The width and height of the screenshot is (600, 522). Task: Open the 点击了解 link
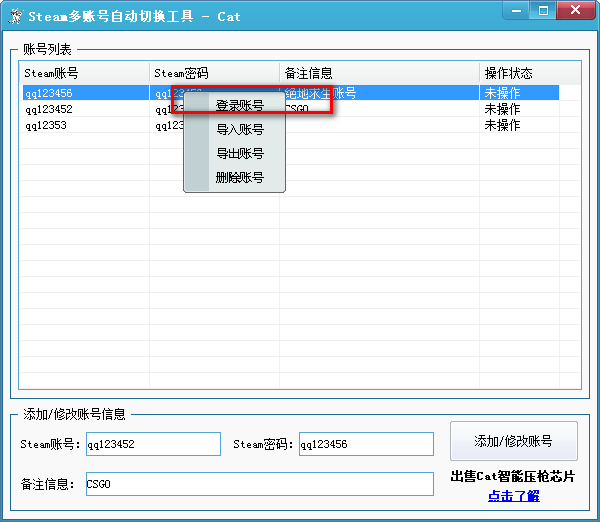[513, 496]
